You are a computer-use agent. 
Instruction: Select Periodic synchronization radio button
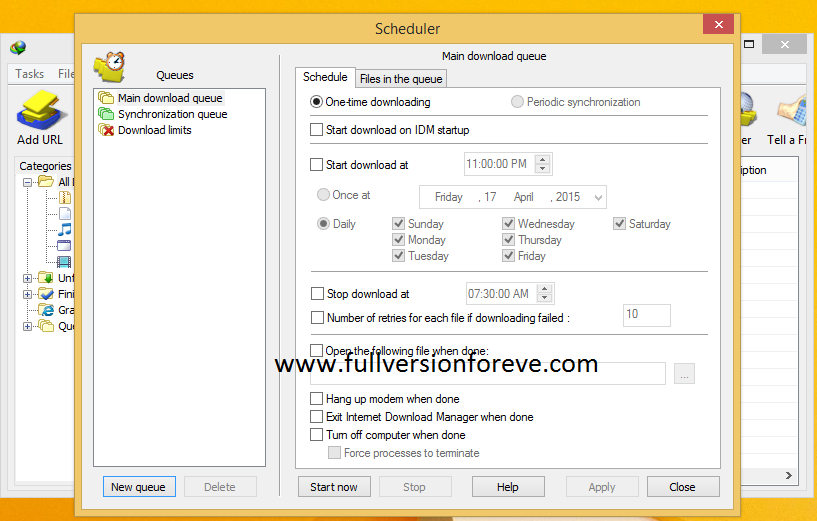tap(517, 102)
